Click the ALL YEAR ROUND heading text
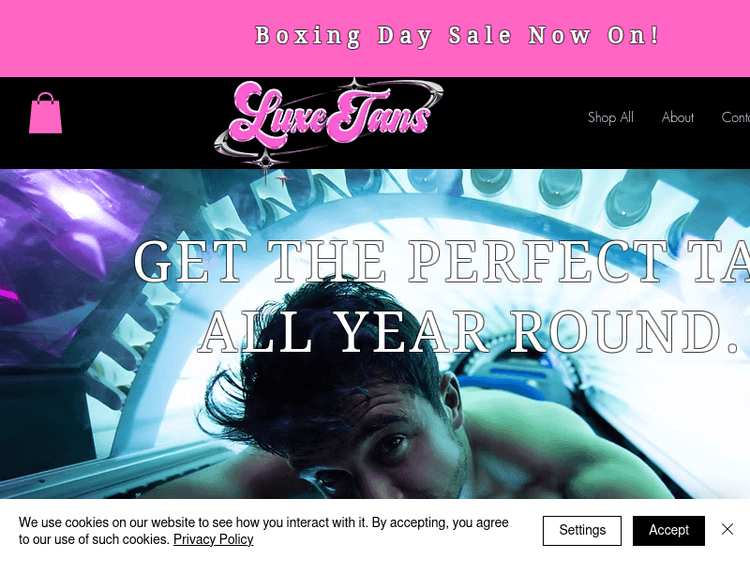 pos(468,331)
